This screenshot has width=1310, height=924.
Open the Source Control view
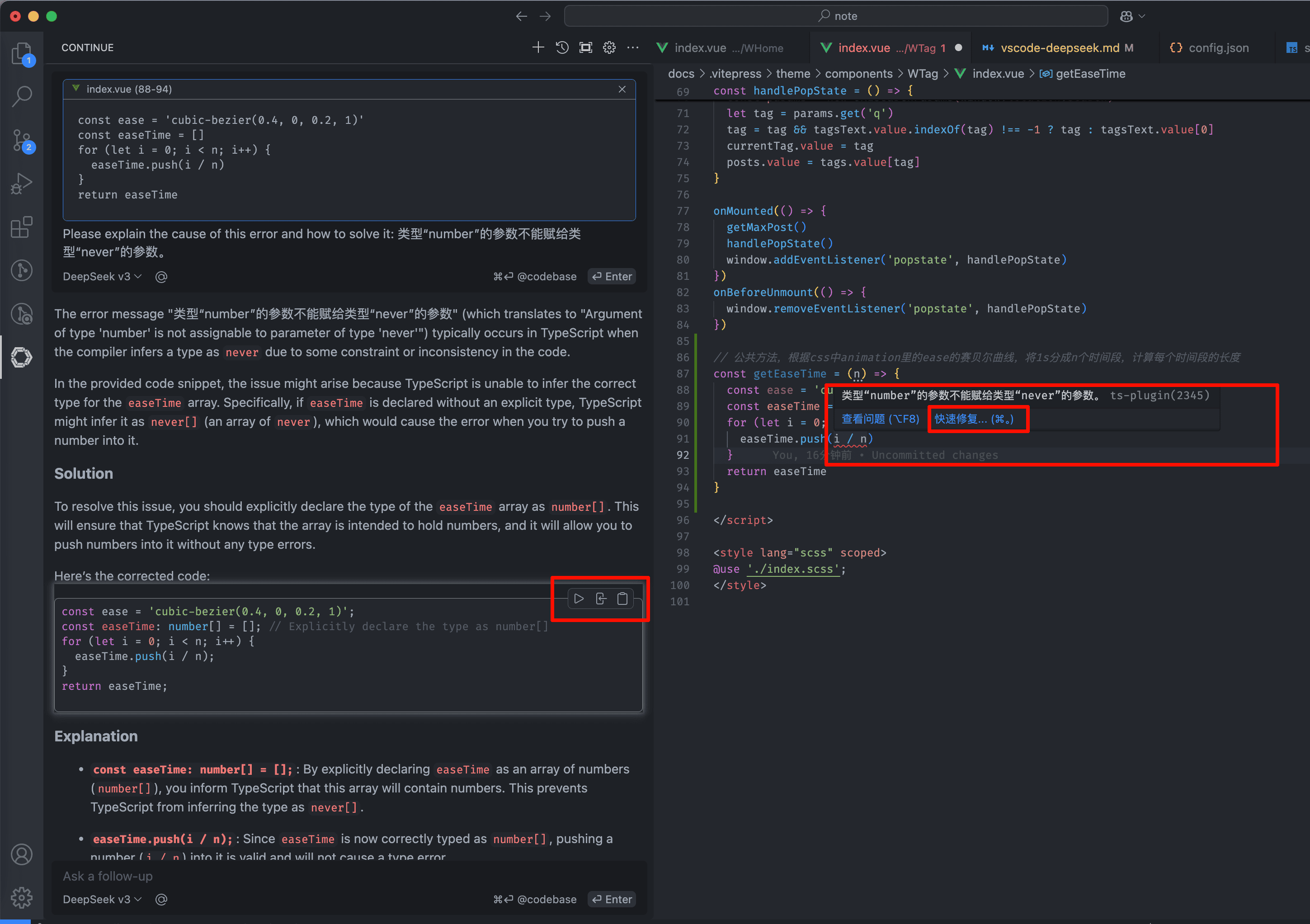tap(22, 141)
